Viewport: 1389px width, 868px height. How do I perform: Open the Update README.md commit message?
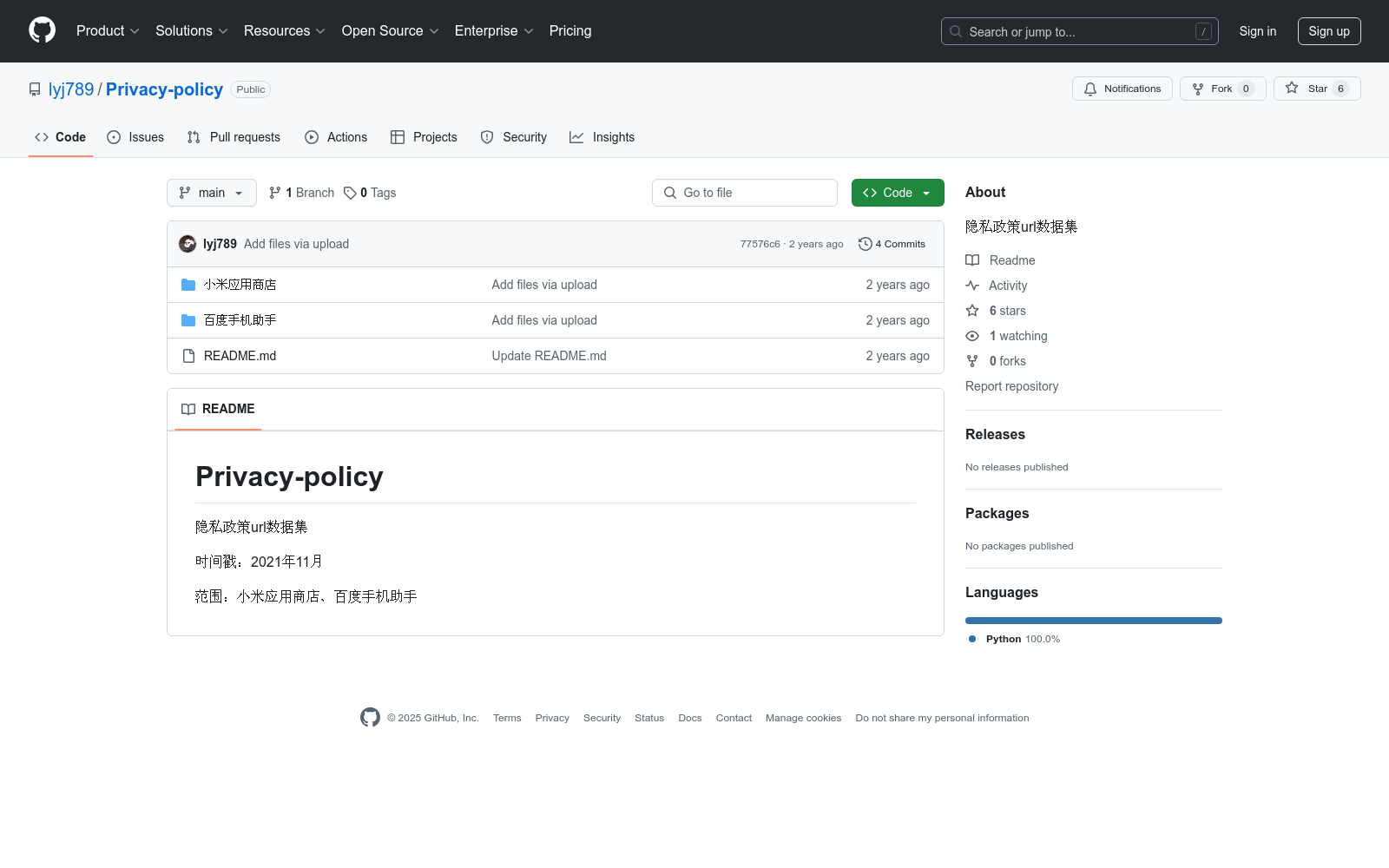coord(550,356)
